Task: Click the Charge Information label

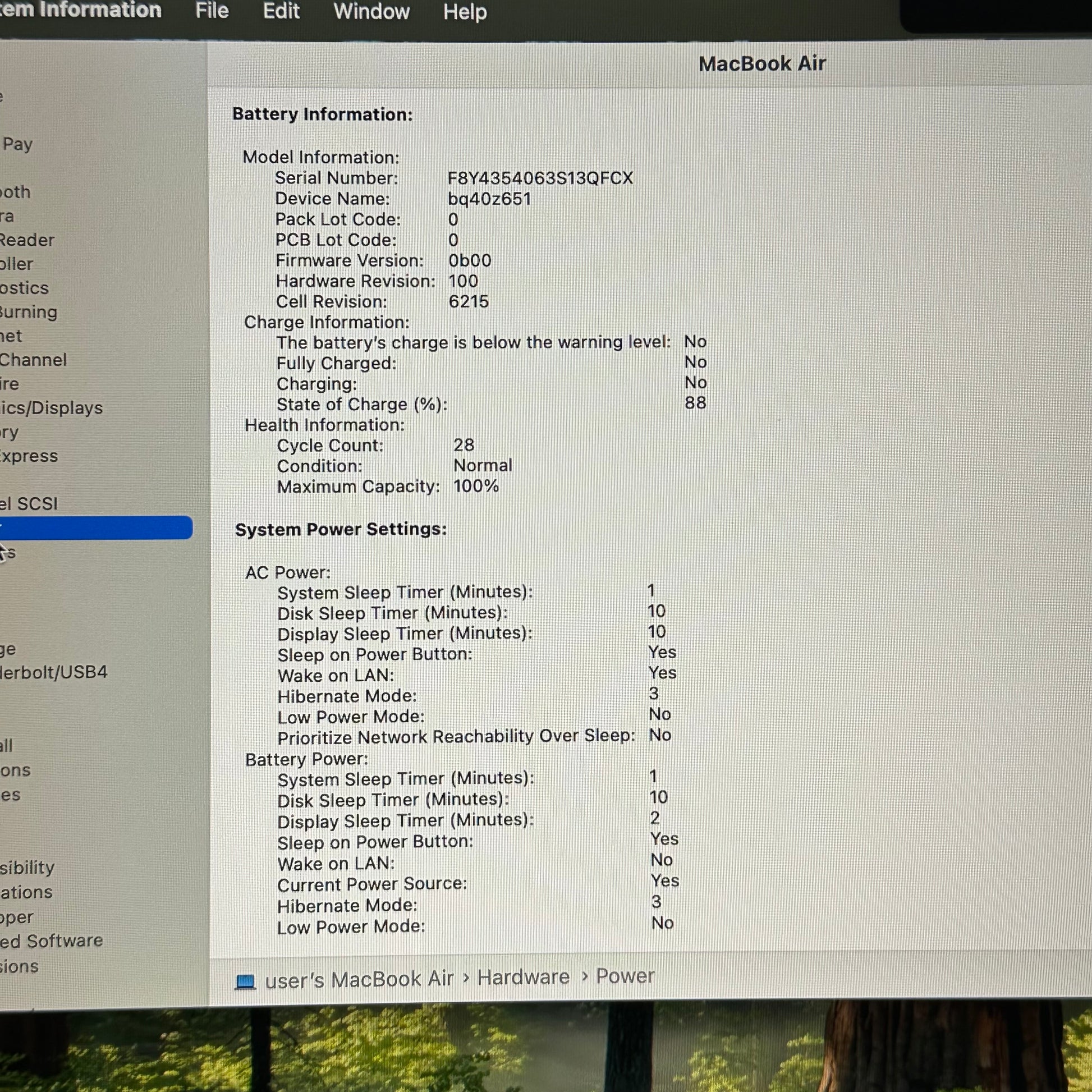Action: coord(327,322)
